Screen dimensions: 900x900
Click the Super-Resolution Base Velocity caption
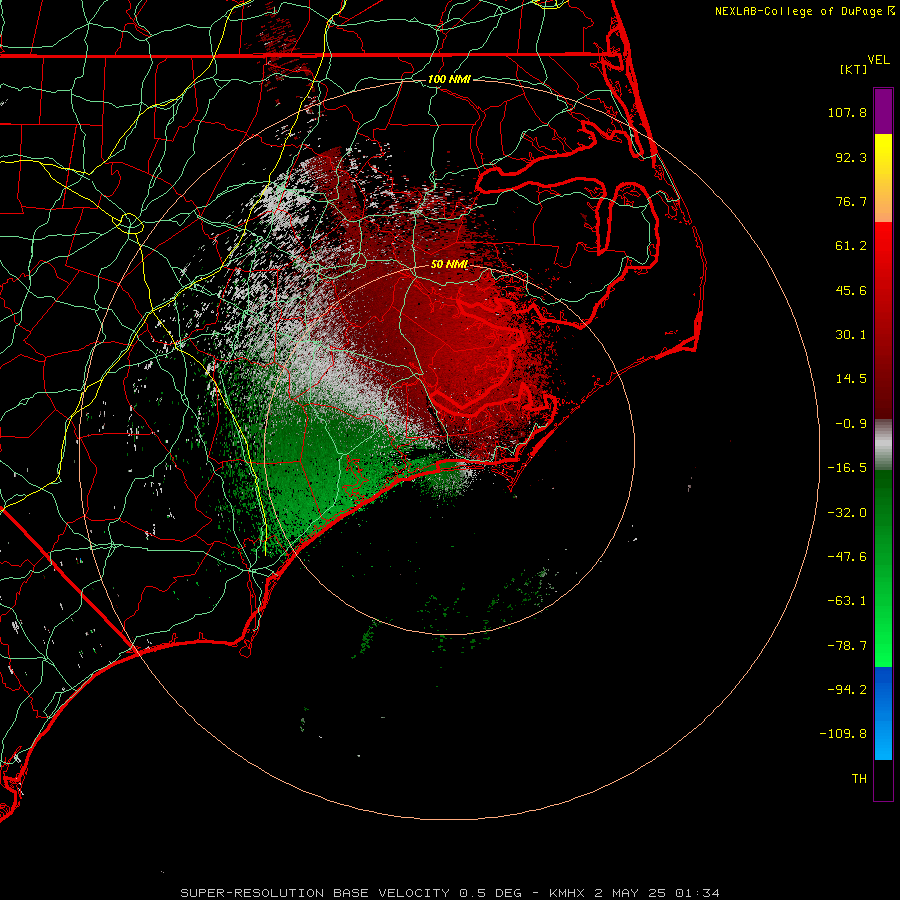click(449, 893)
